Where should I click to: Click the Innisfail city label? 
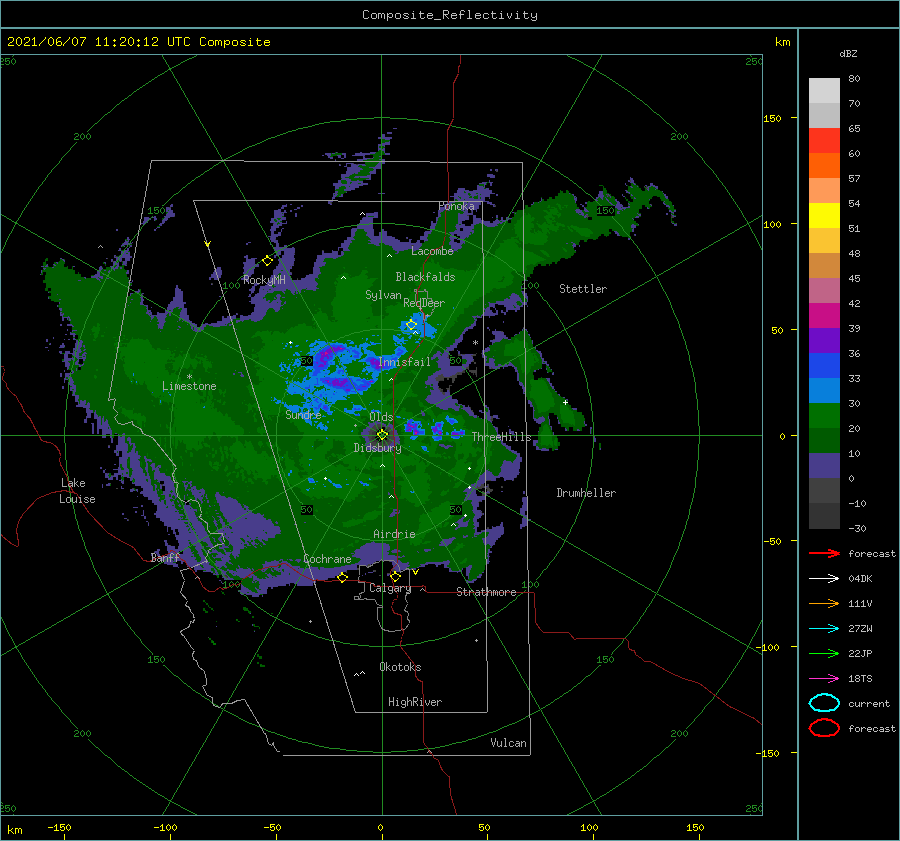point(404,362)
